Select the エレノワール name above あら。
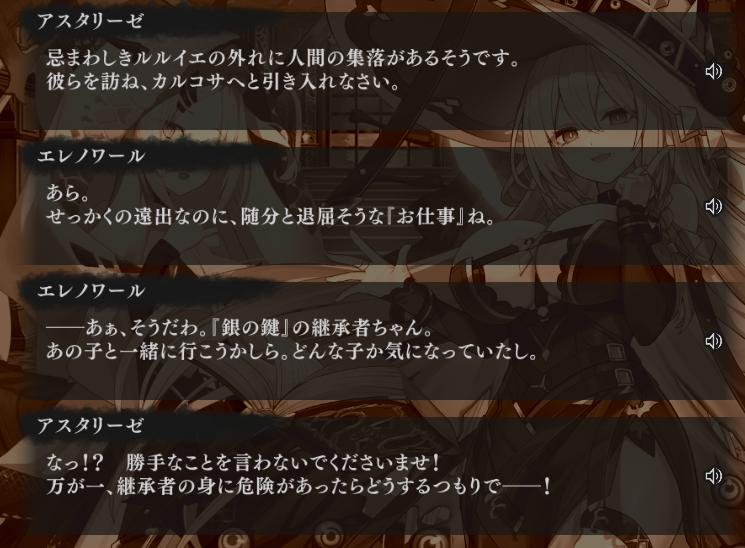 click(90, 156)
